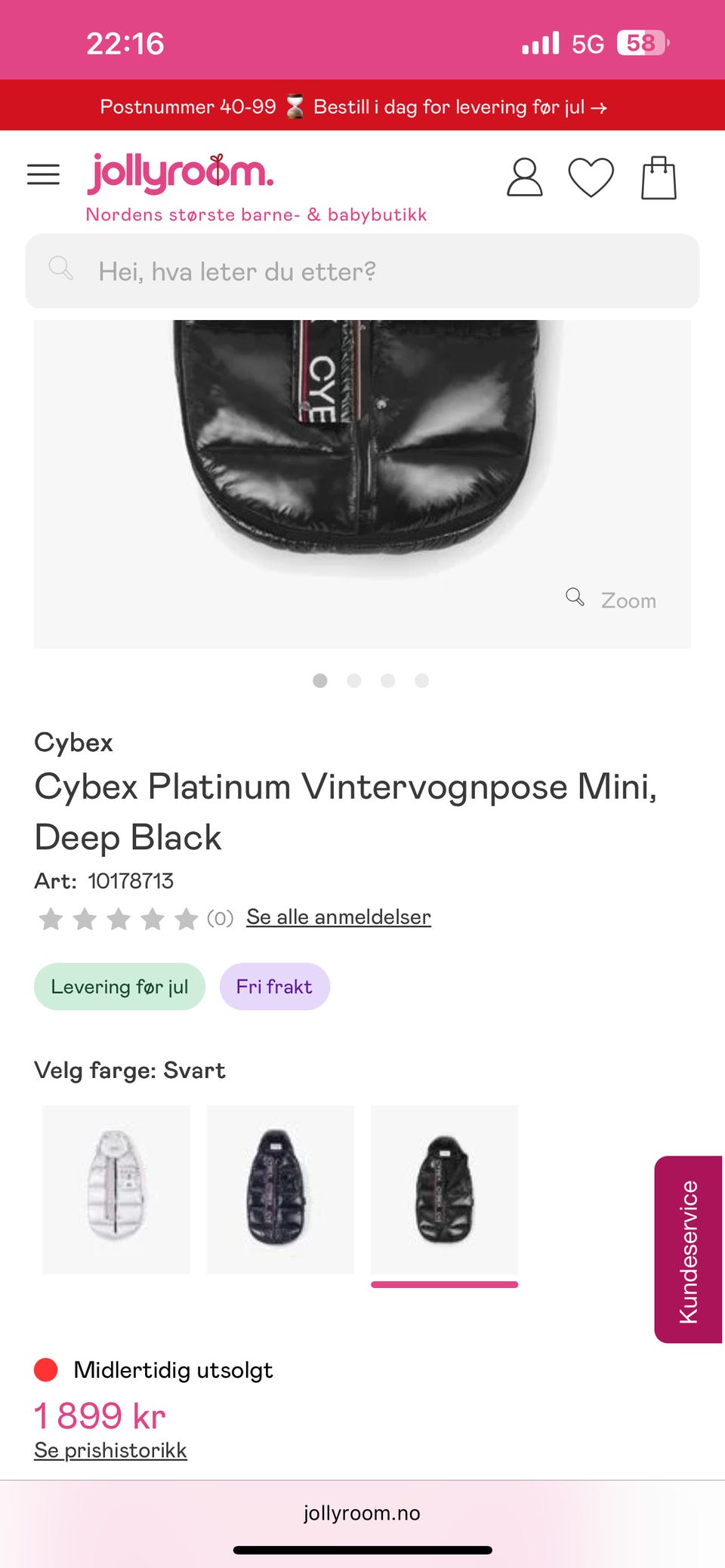Open the wishlist heart icon
Image resolution: width=725 pixels, height=1568 pixels.
[x=591, y=177]
